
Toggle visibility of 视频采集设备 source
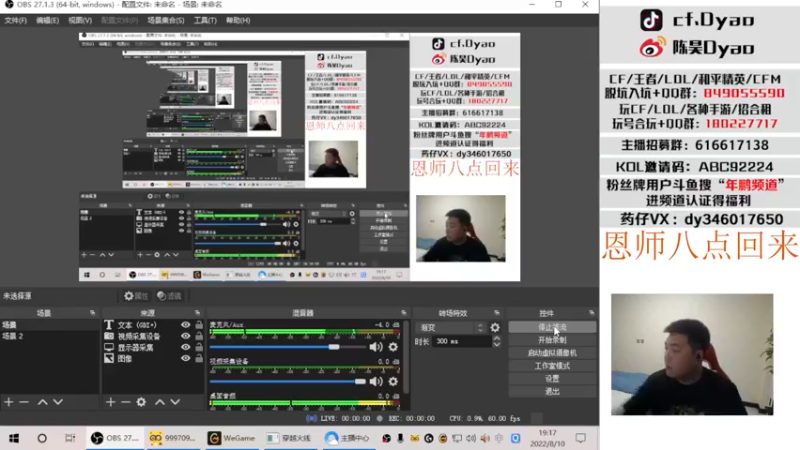pos(185,336)
